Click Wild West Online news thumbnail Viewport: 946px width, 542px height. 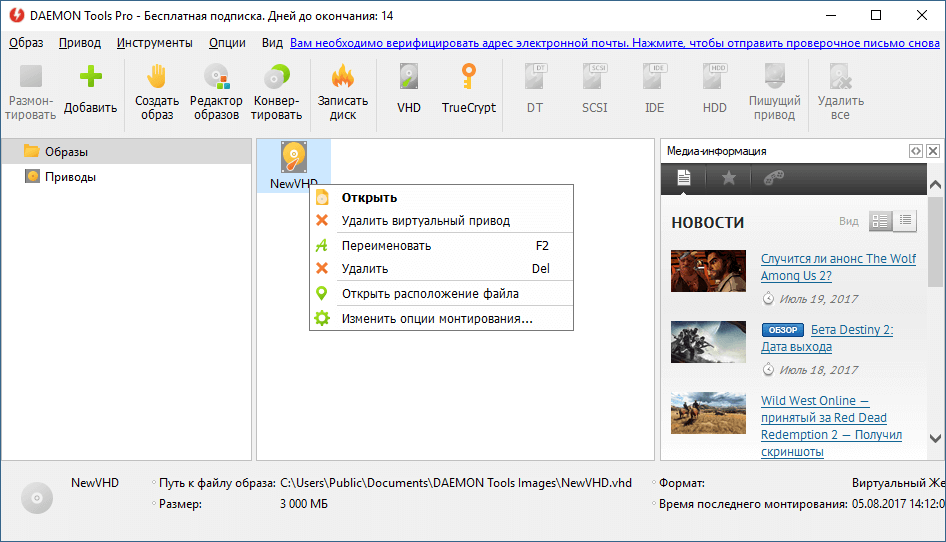pos(708,413)
